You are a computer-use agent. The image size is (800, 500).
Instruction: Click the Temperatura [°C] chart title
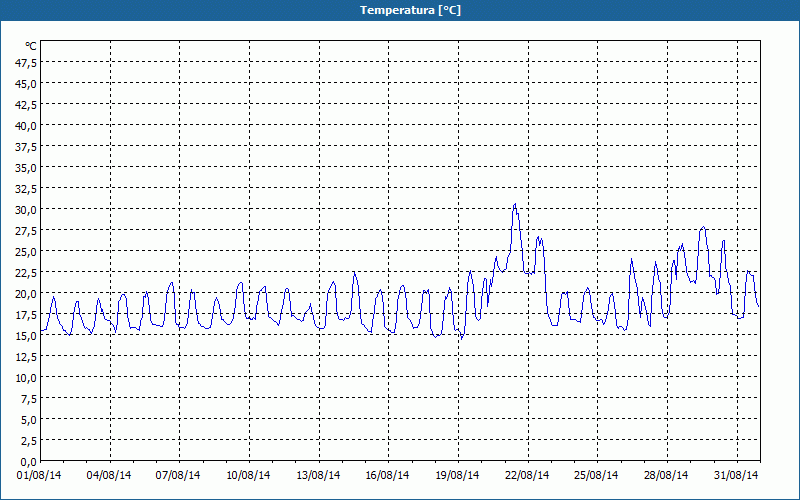tap(410, 10)
